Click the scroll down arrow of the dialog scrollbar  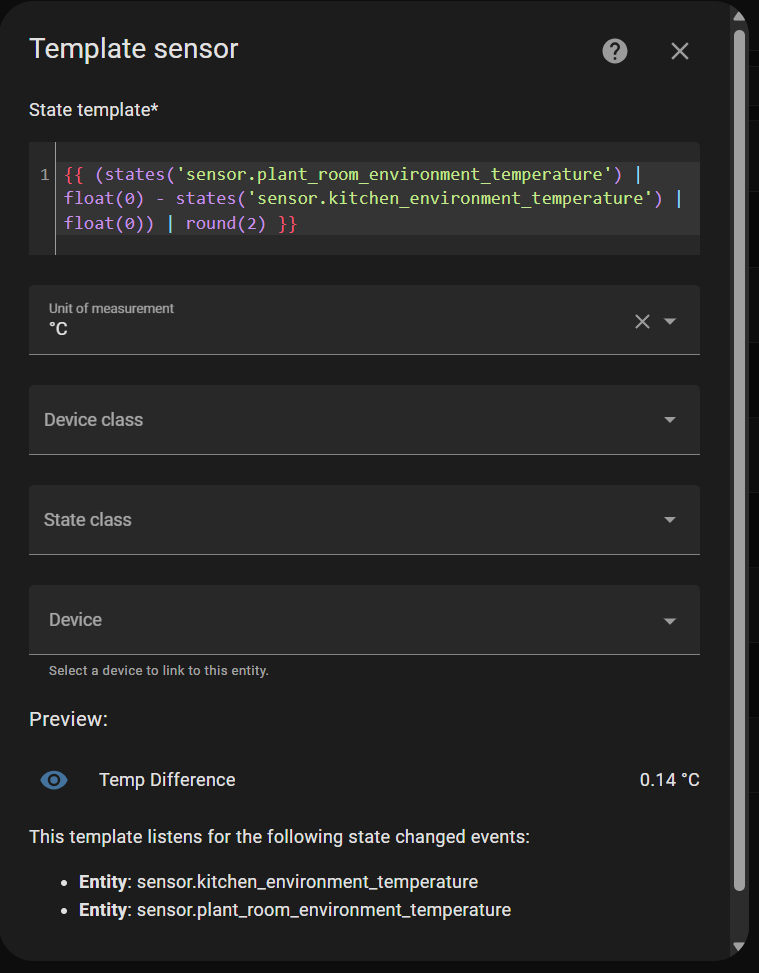(740, 946)
